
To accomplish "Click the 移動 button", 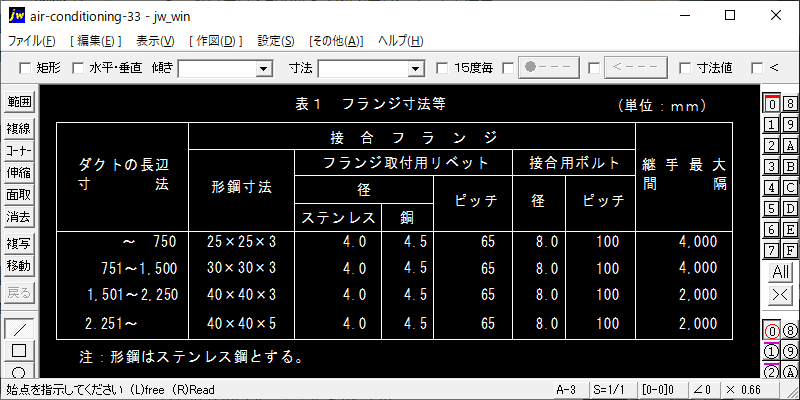I will [x=19, y=266].
